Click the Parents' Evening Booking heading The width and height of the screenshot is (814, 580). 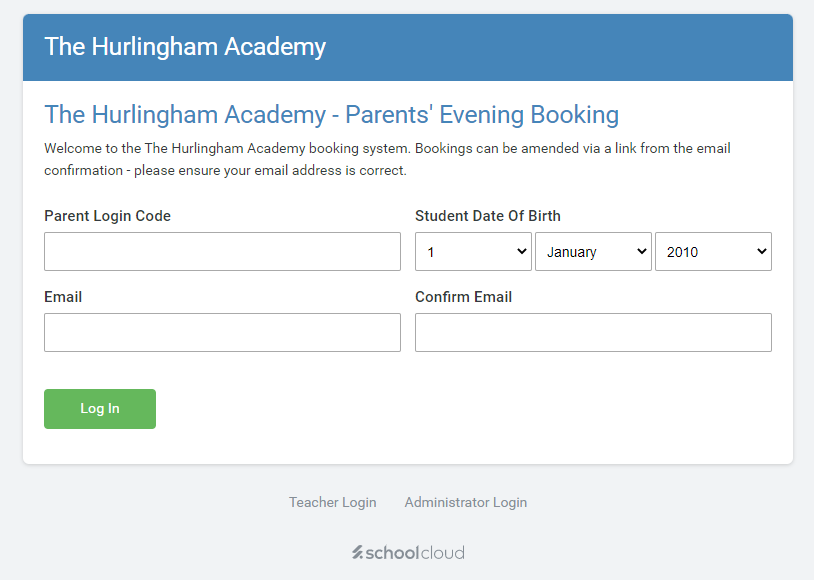click(331, 115)
